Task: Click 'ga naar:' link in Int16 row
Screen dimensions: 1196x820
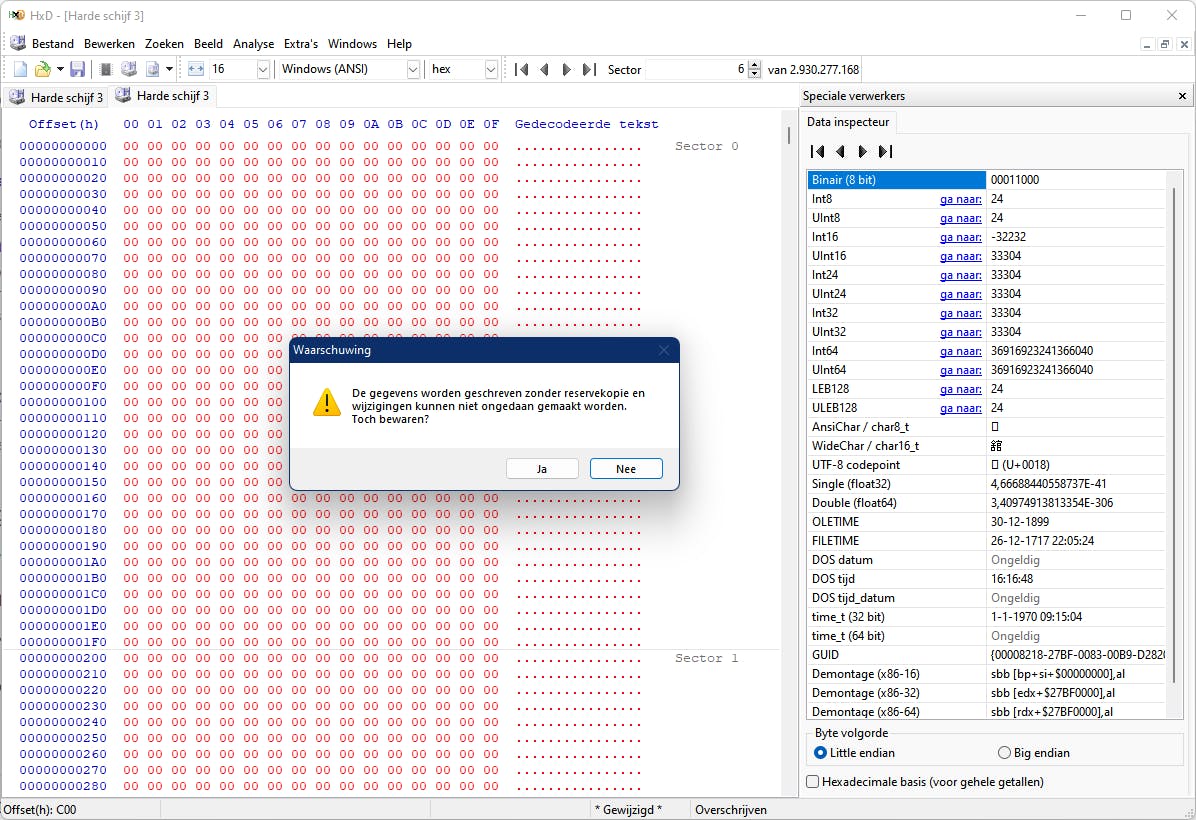Action: click(960, 237)
